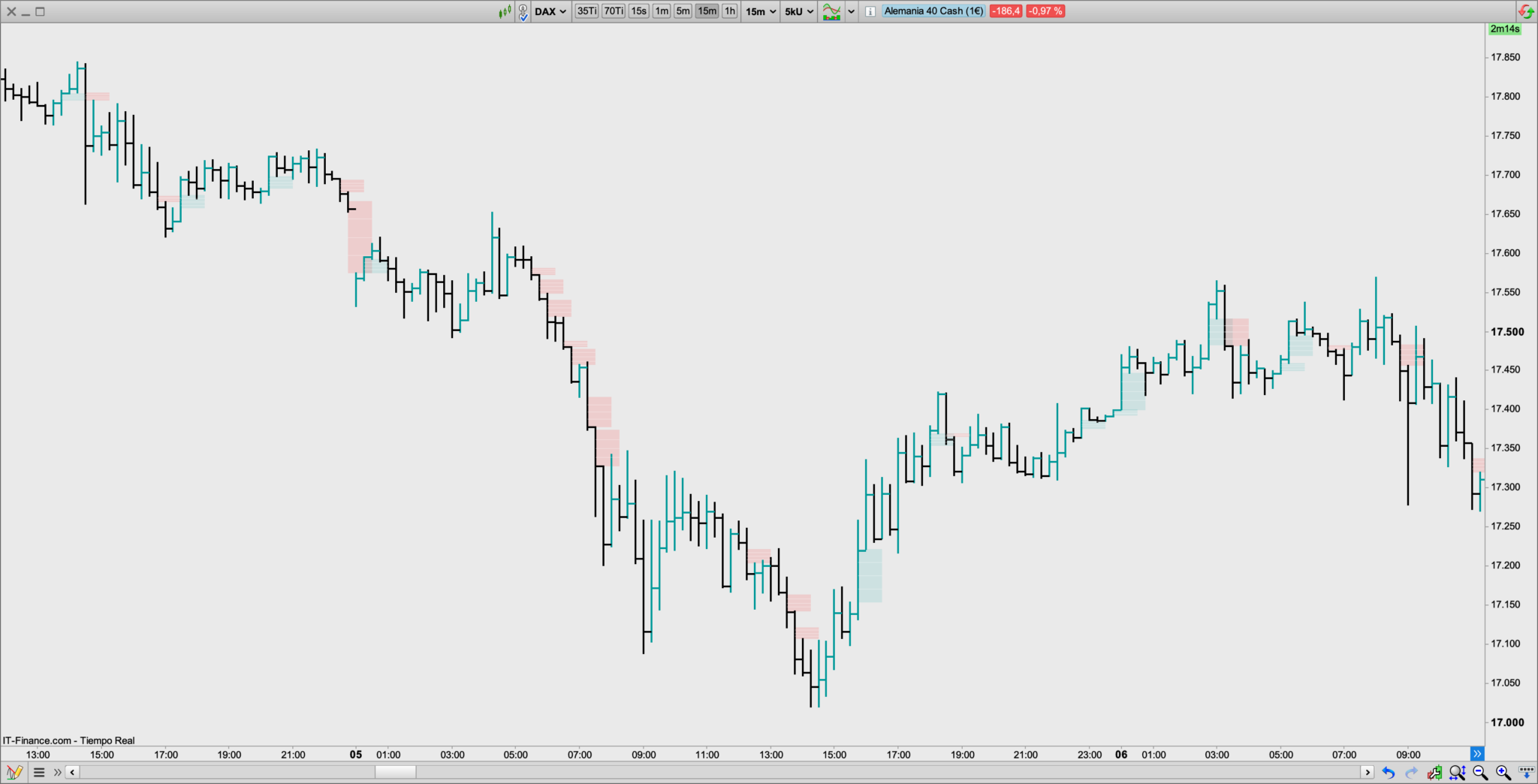
Task: Click the 06 date marker on time axis
Action: 1121,755
